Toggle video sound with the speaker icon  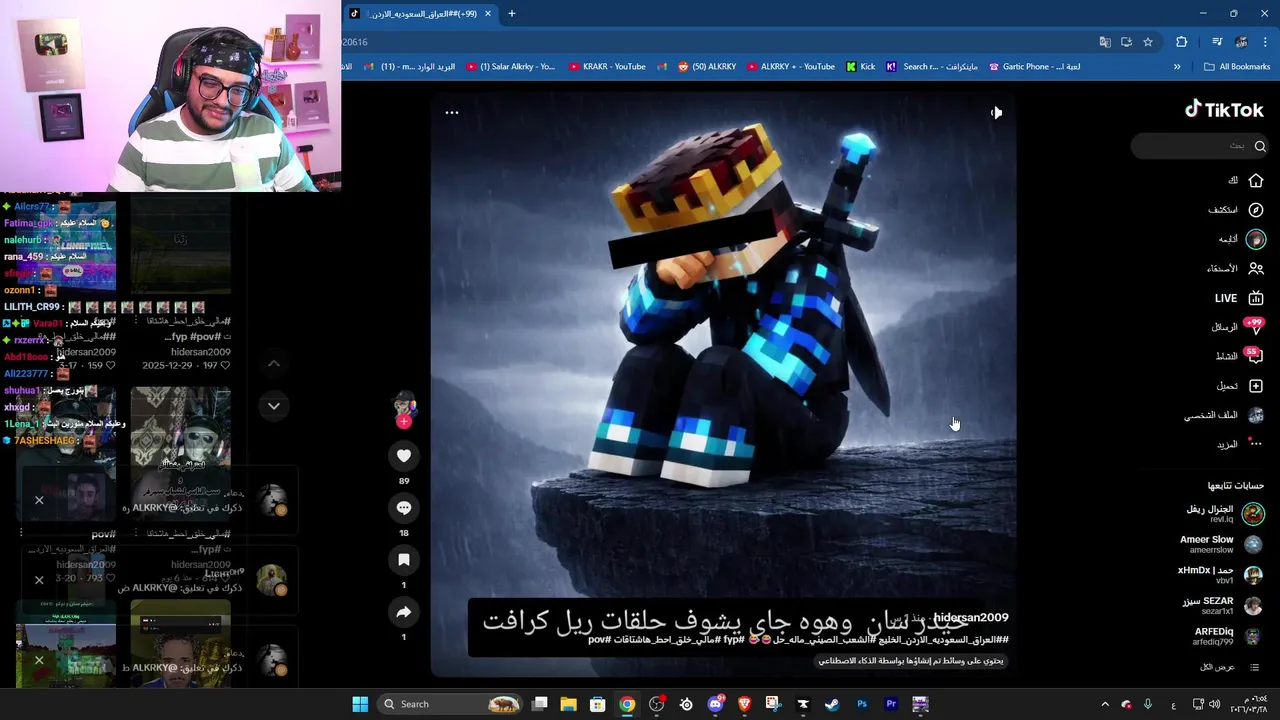(996, 113)
